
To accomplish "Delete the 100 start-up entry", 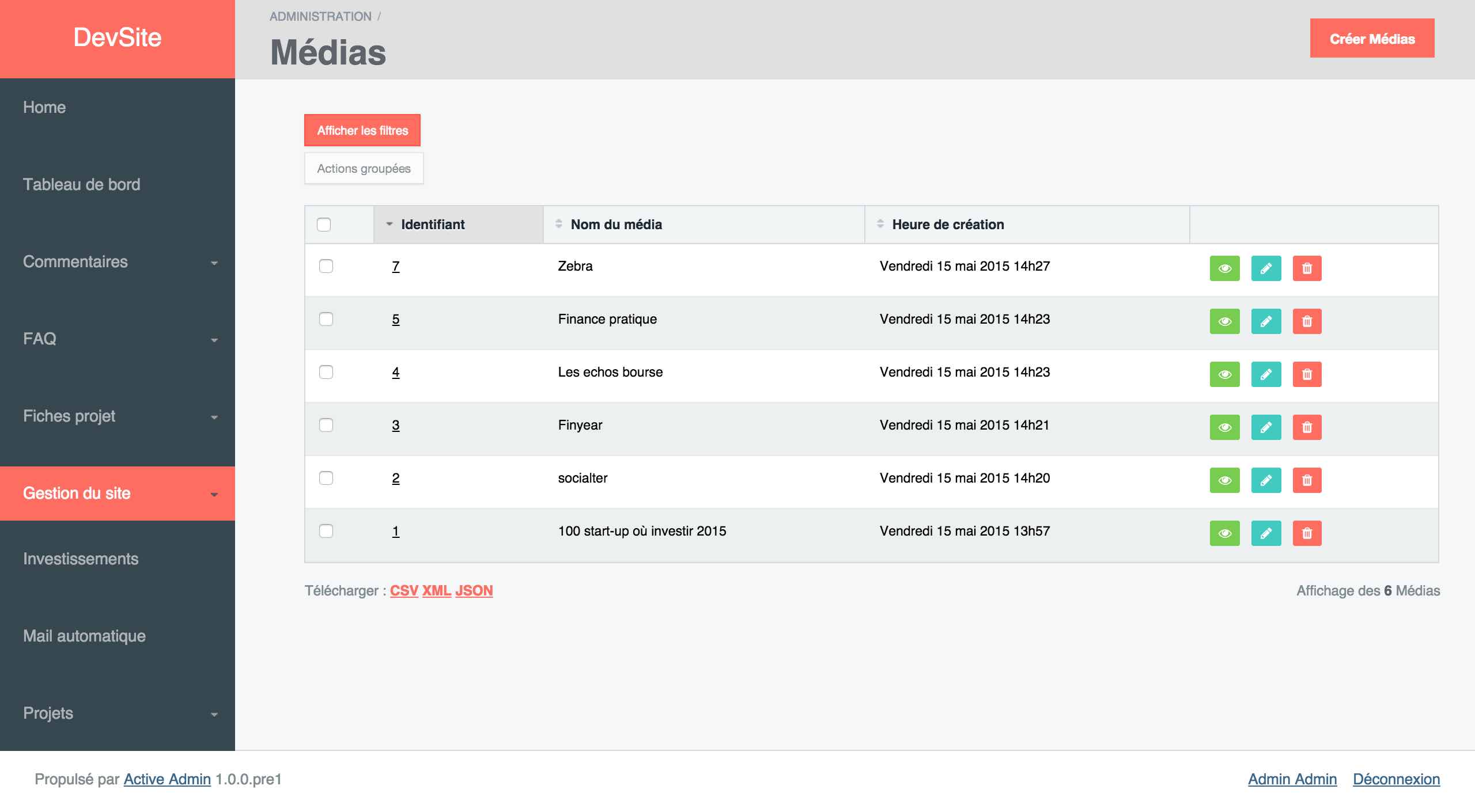I will click(1307, 533).
